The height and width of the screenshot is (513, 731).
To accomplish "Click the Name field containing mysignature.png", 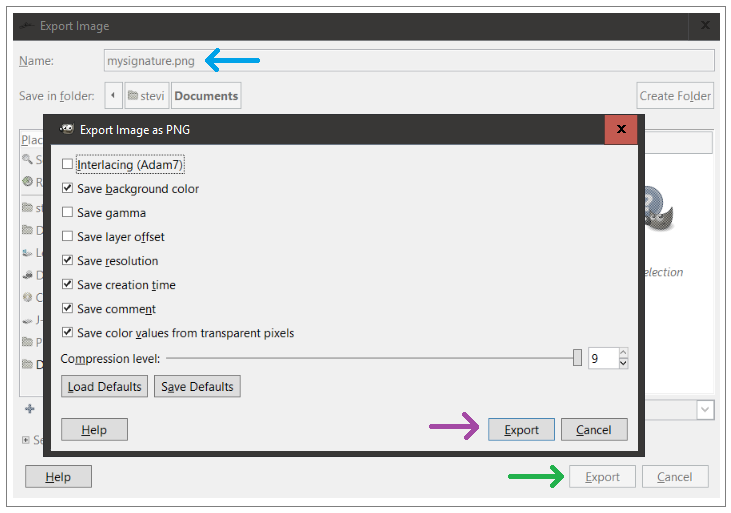I will [x=409, y=61].
